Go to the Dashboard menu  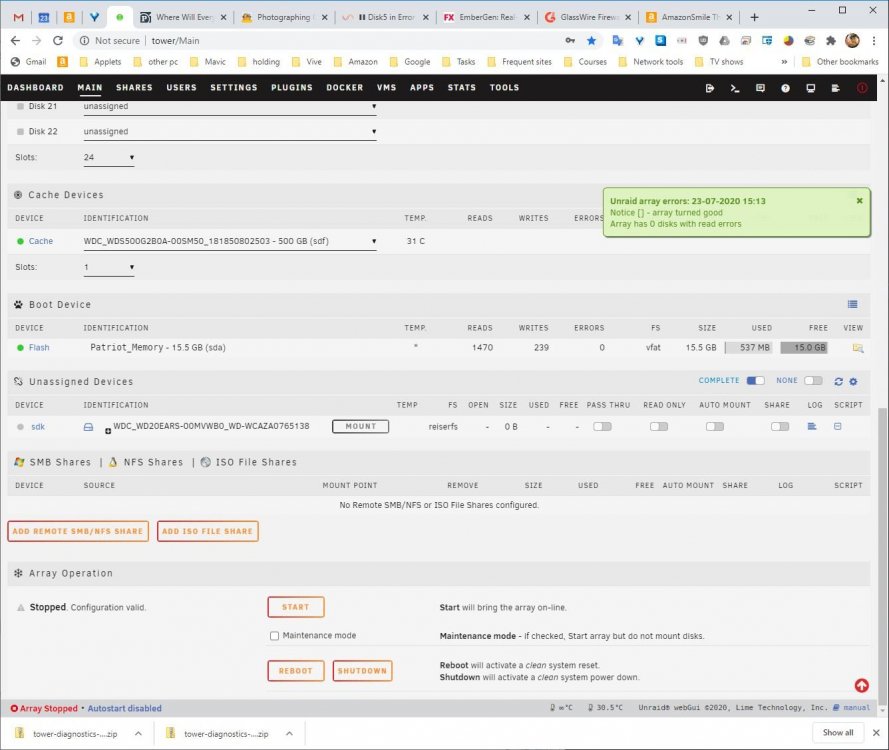[x=35, y=88]
